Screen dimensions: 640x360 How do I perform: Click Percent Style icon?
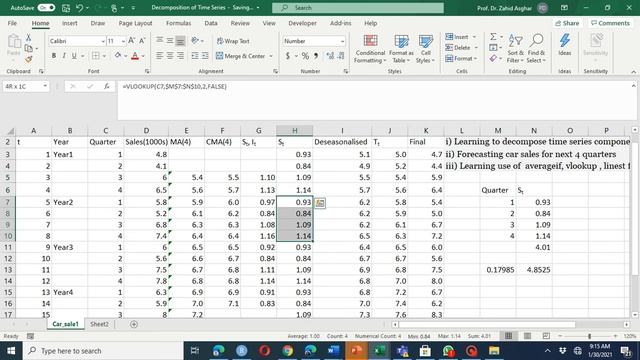[305, 56]
